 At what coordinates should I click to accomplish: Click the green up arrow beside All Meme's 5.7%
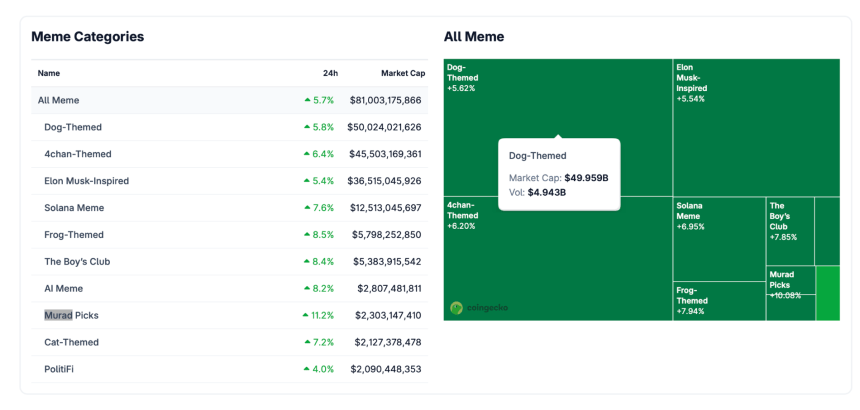(x=307, y=101)
